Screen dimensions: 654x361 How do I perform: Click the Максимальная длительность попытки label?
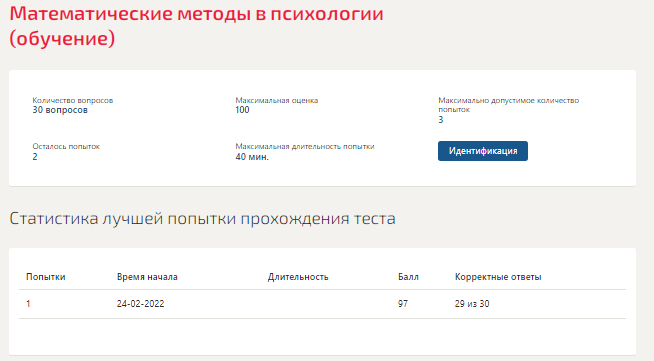coord(304,146)
